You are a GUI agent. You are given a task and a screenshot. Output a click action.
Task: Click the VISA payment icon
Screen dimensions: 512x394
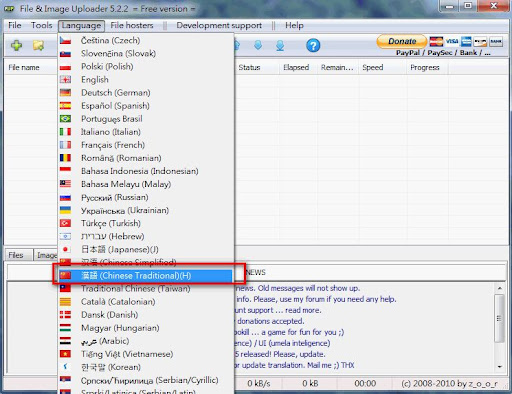point(452,41)
